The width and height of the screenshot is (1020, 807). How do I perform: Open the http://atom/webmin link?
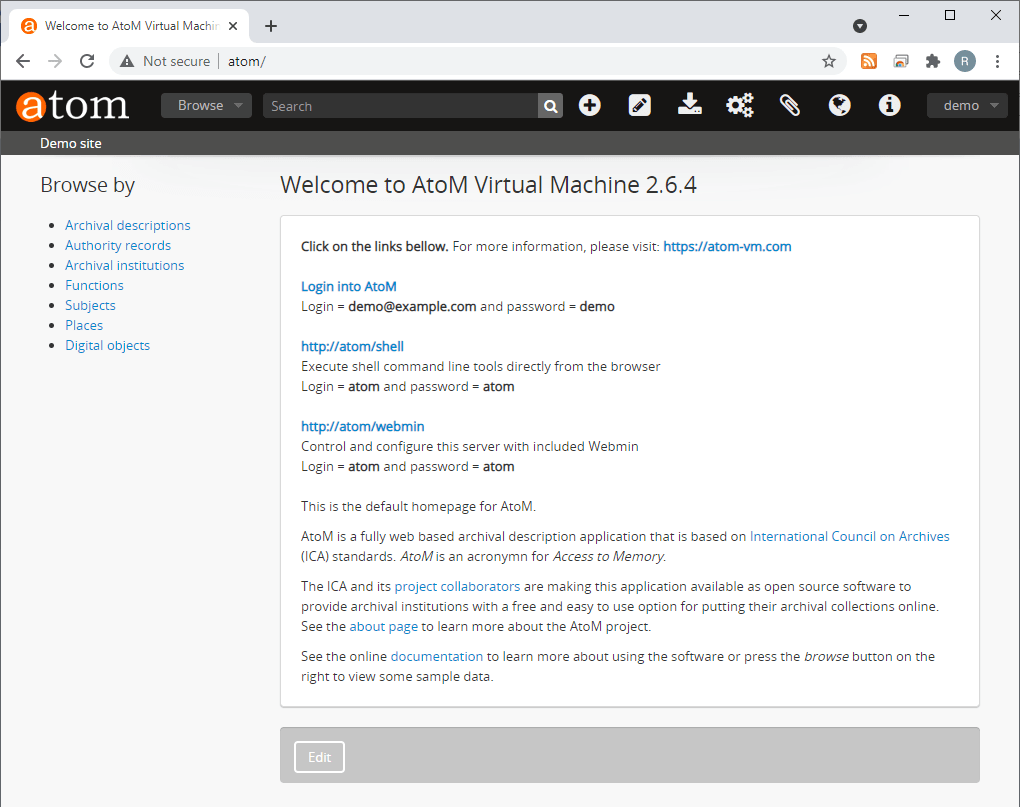coord(362,427)
